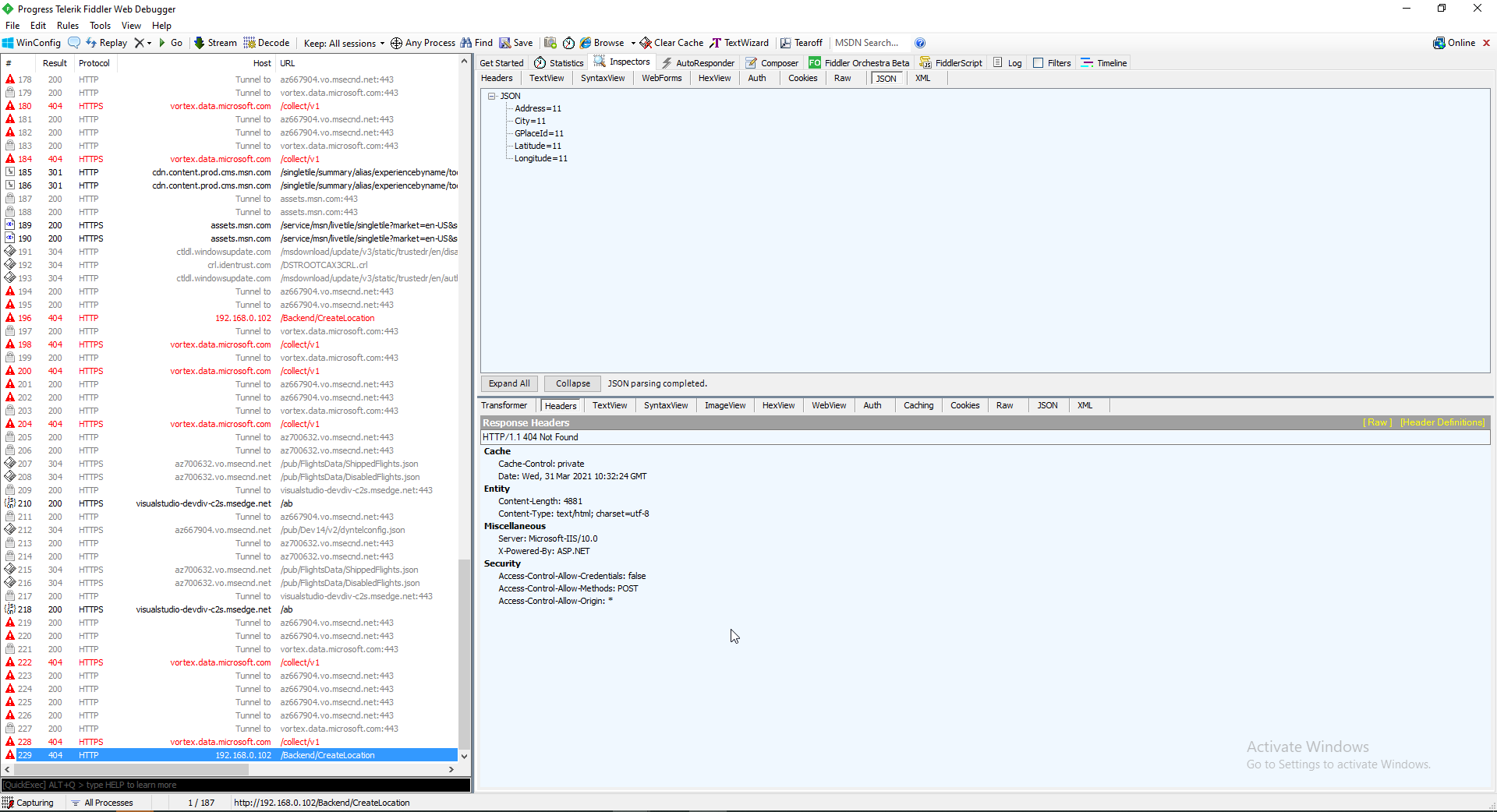Select request WebForms inspector tab
The image size is (1497, 812).
click(662, 78)
